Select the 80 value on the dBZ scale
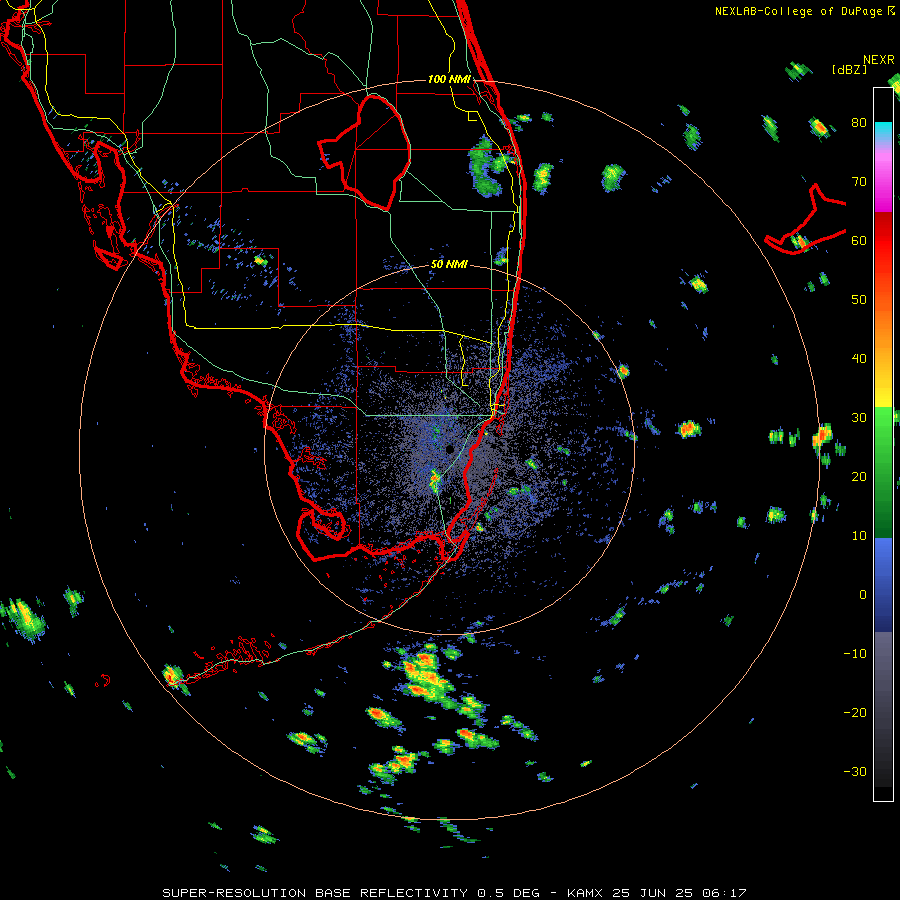Viewport: 900px width, 900px height. pyautogui.click(x=859, y=123)
